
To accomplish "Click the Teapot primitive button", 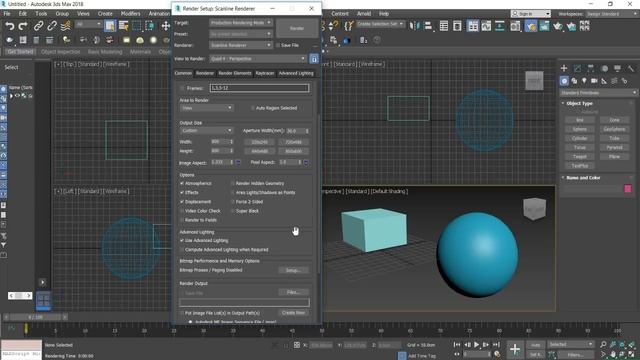I will pos(580,157).
